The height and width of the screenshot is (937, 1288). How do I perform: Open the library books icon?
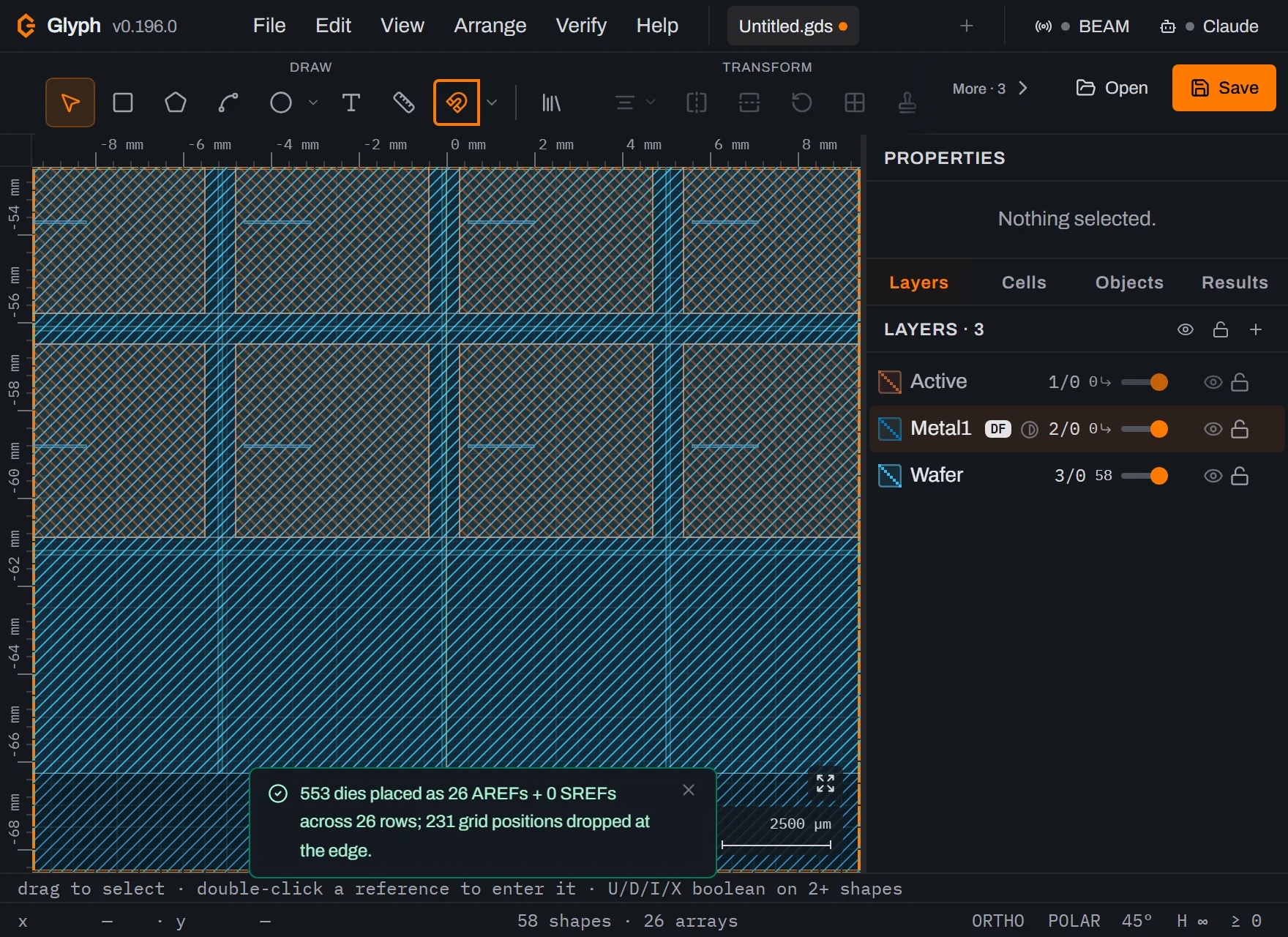551,102
